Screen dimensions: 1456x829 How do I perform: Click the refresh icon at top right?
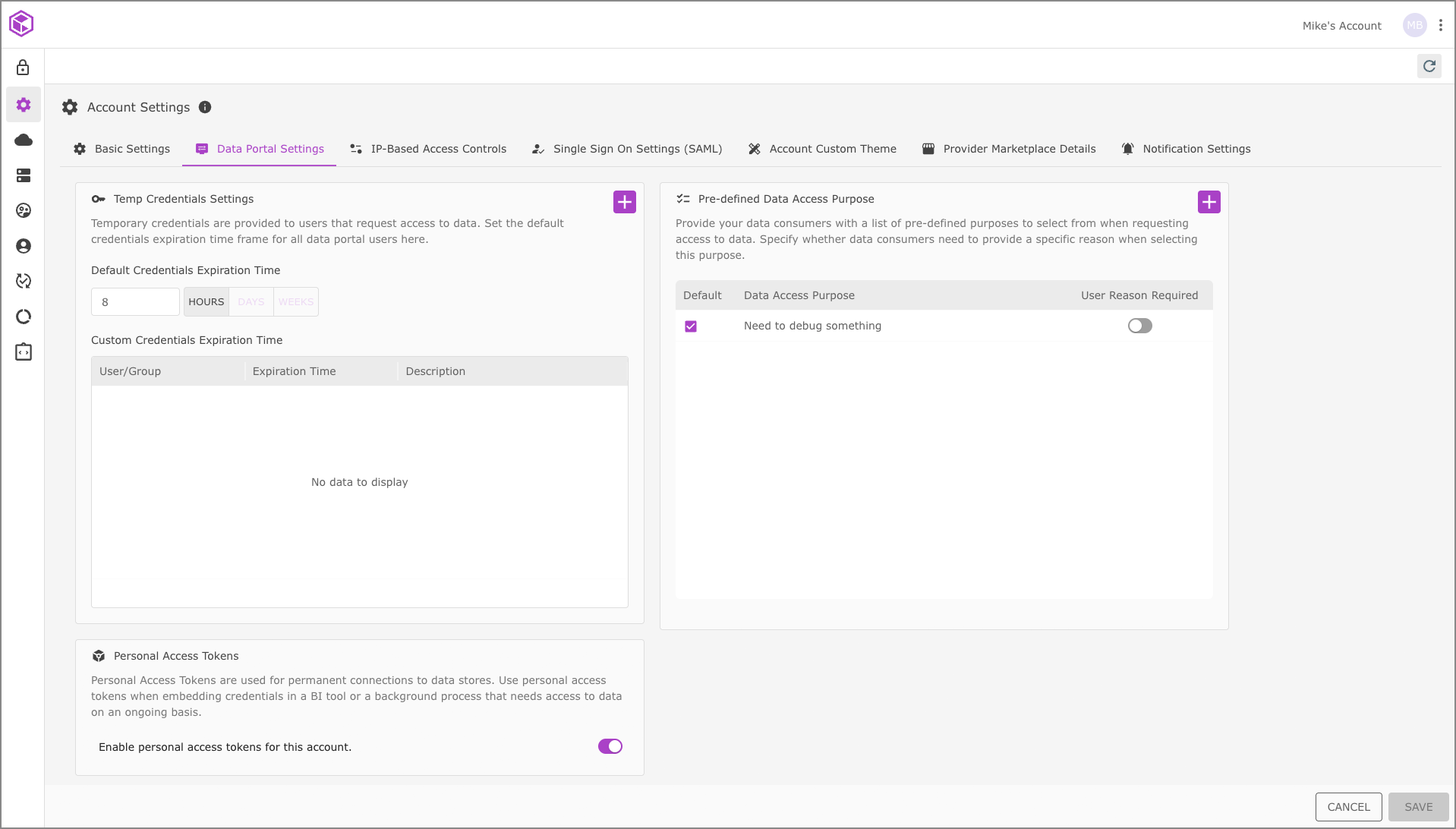[x=1429, y=66]
